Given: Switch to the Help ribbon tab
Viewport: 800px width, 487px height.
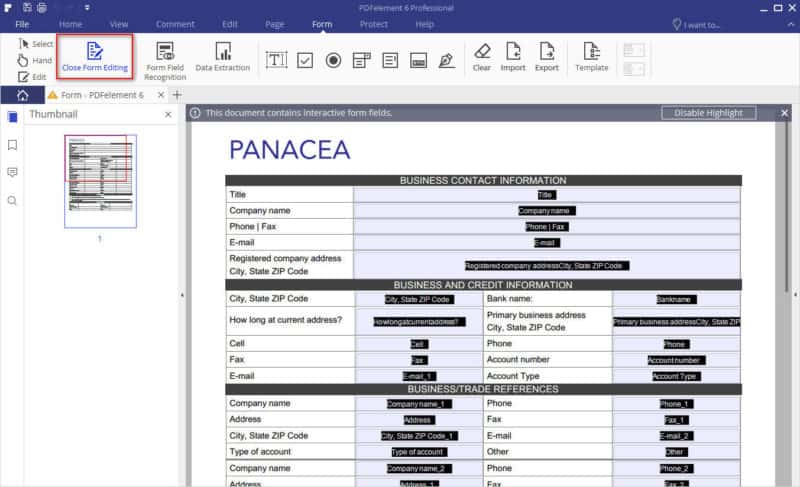Looking at the screenshot, I should 424,24.
